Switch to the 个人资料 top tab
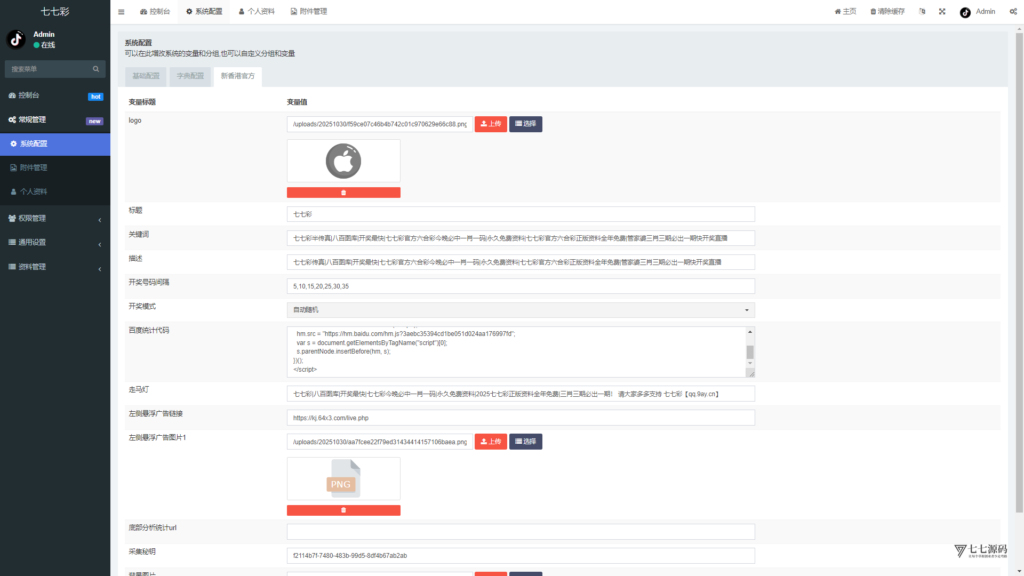This screenshot has height=576, width=1024. click(256, 12)
